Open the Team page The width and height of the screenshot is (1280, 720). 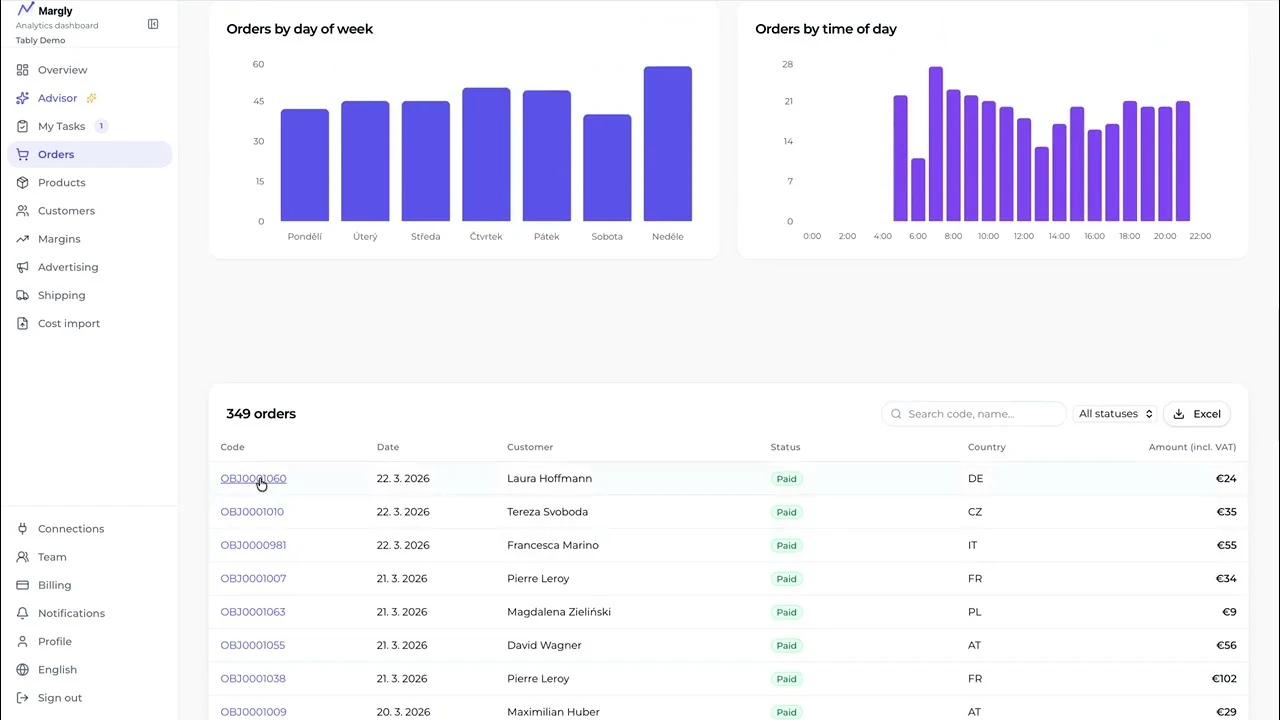[90, 557]
